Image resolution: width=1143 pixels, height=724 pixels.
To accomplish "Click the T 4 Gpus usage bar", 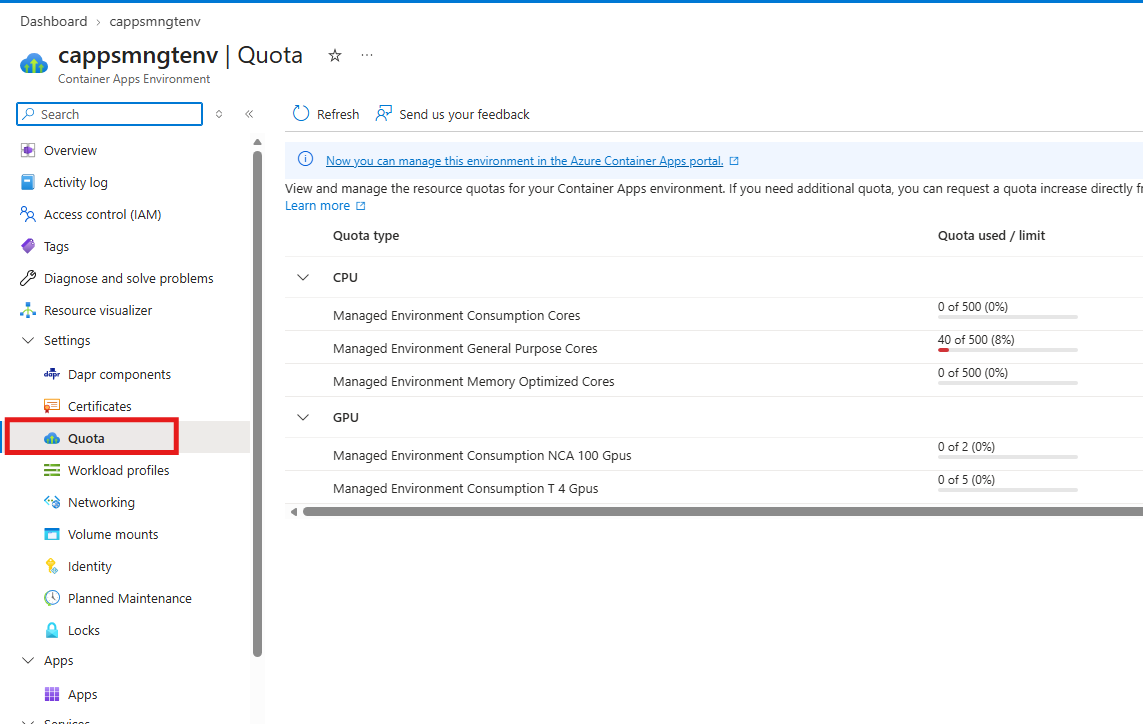I will (1007, 490).
